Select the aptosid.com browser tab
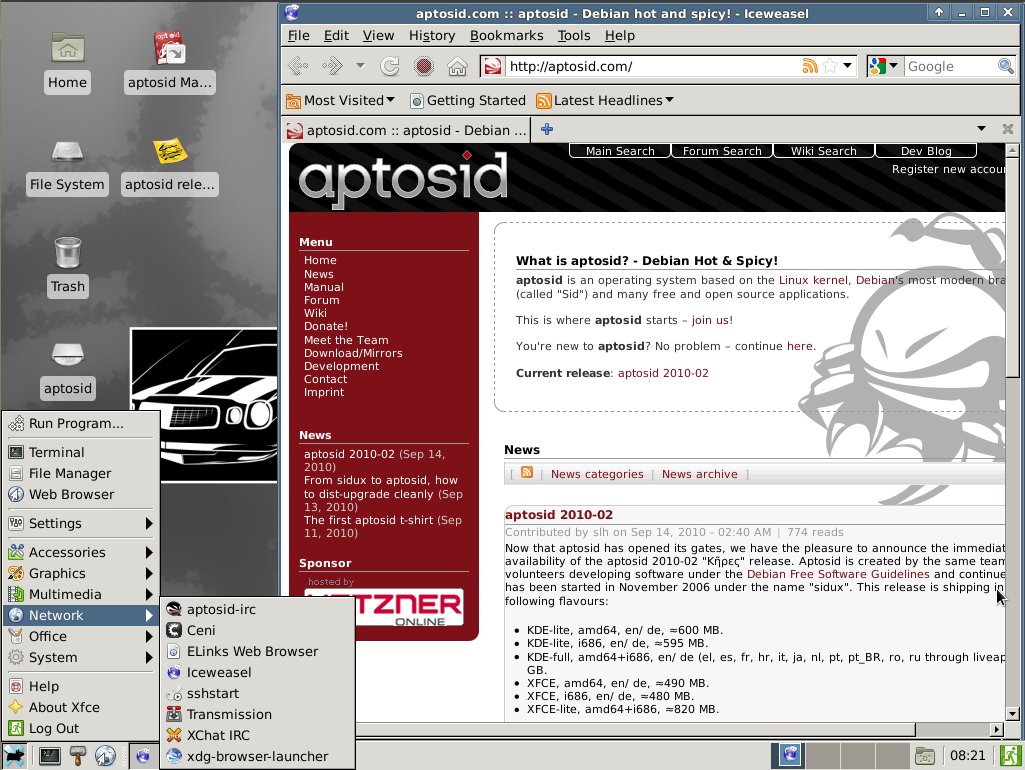This screenshot has width=1025, height=770. tap(407, 130)
